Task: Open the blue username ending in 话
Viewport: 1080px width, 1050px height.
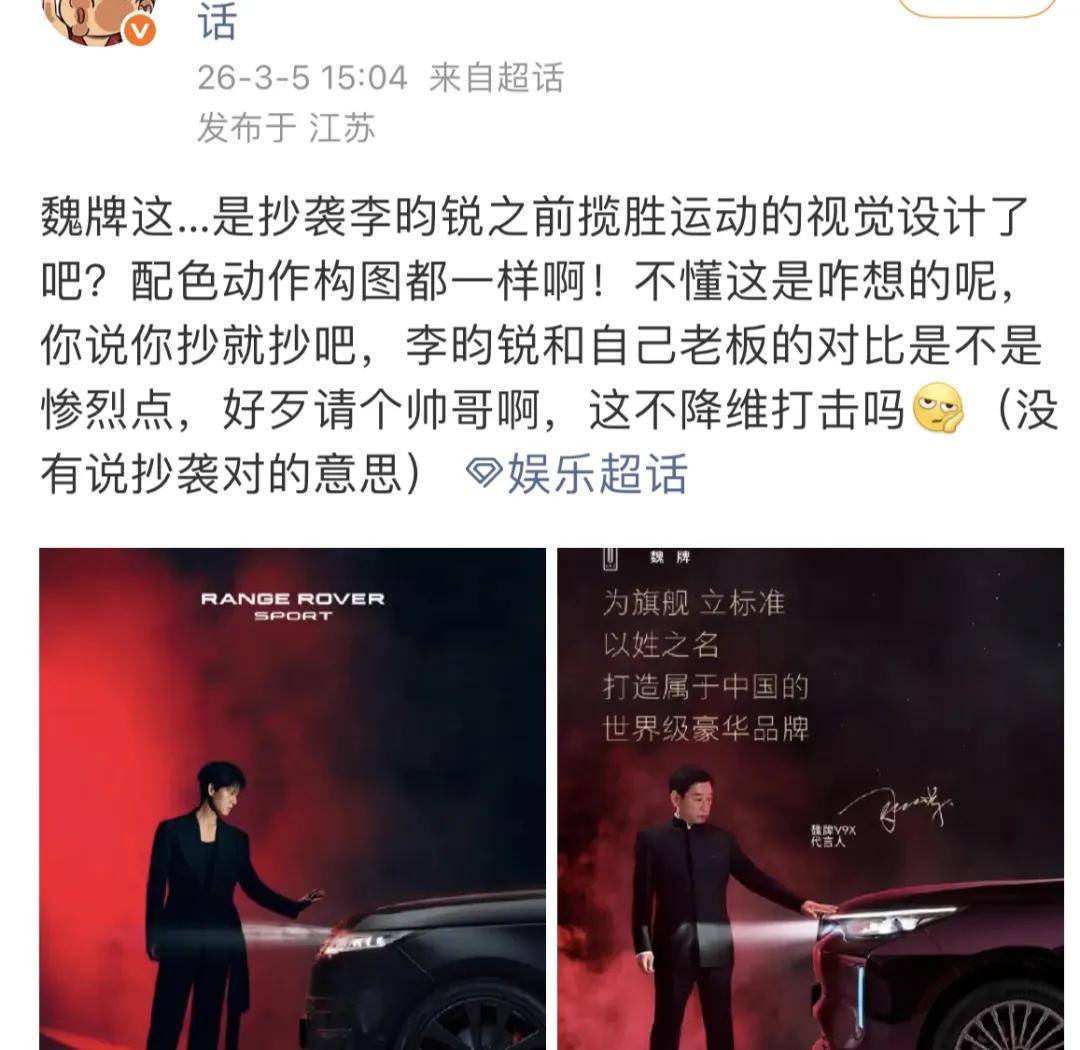Action: [218, 19]
